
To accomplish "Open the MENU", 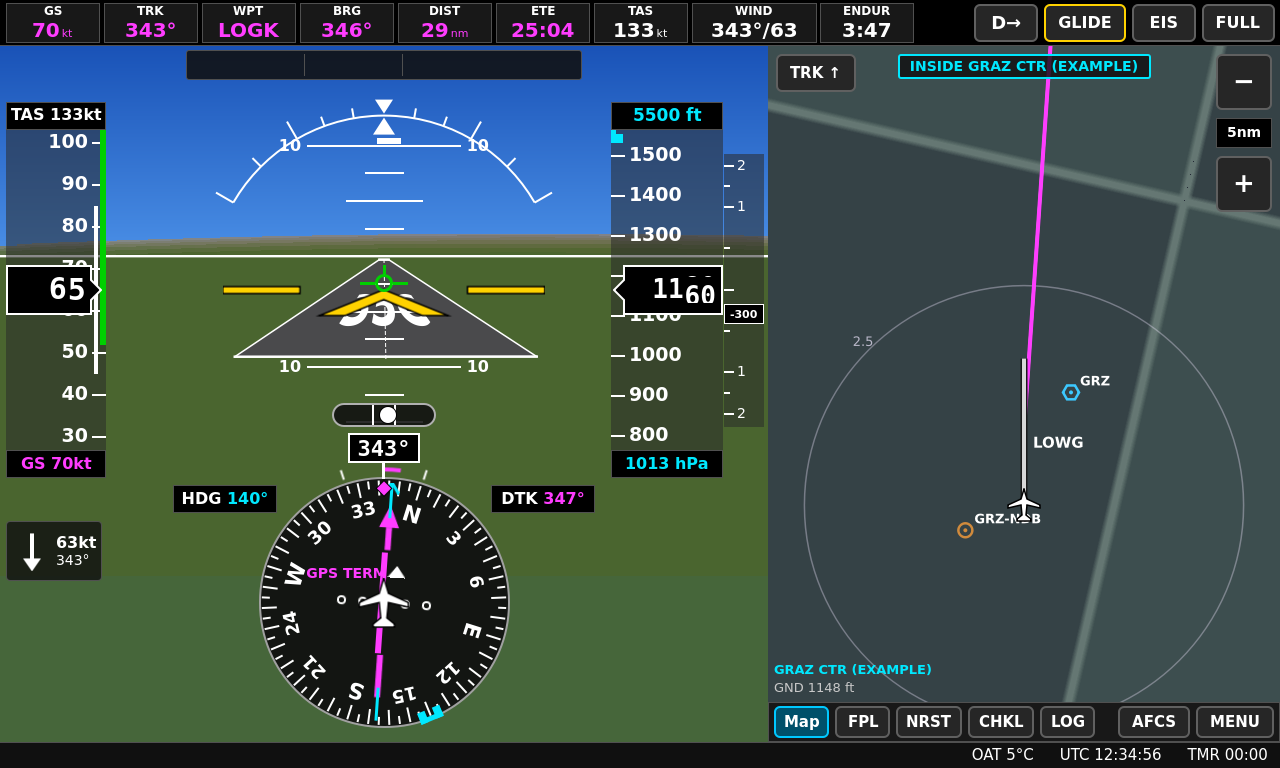I will (x=1235, y=722).
